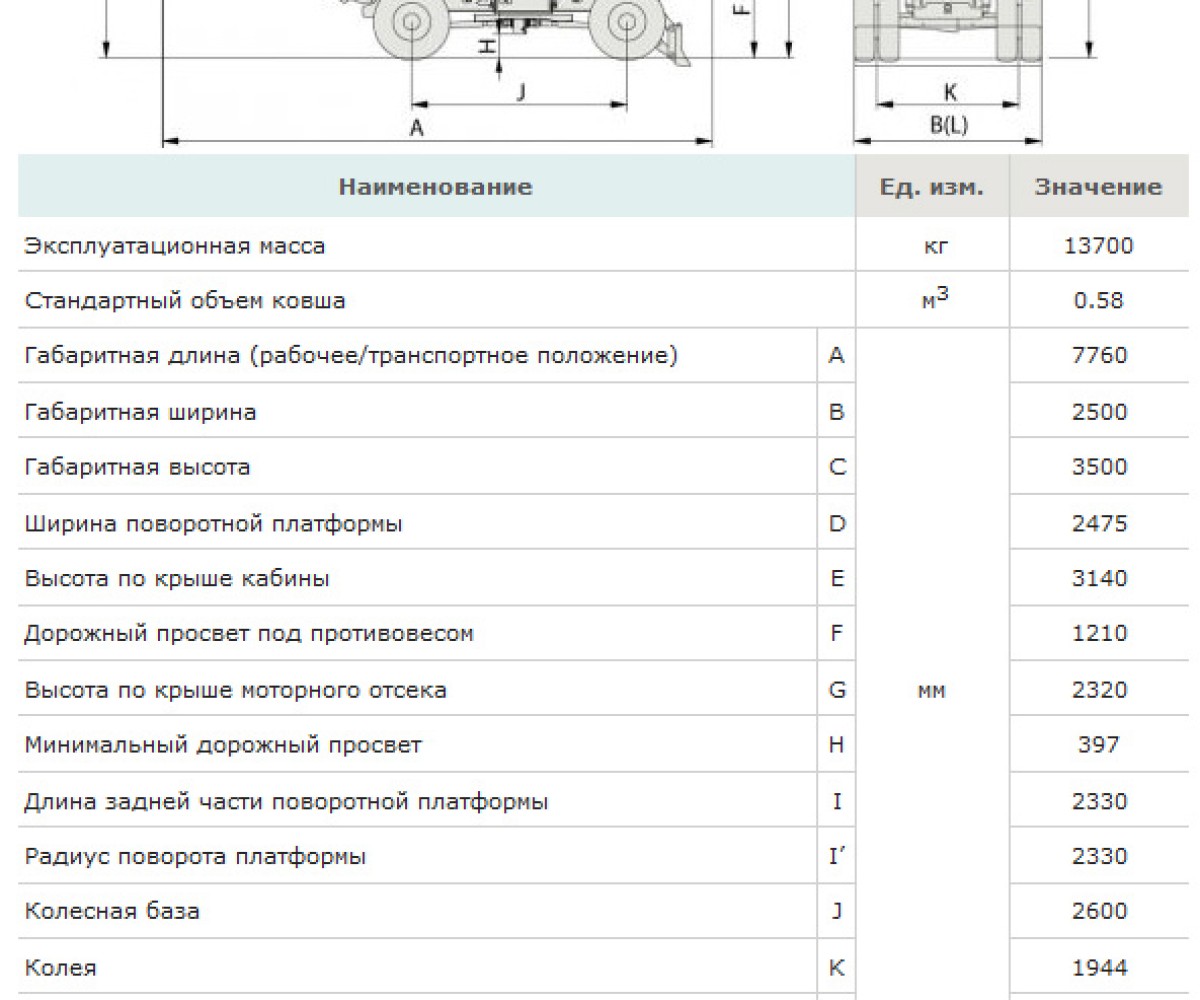Click the "Значение" column header

click(1098, 187)
